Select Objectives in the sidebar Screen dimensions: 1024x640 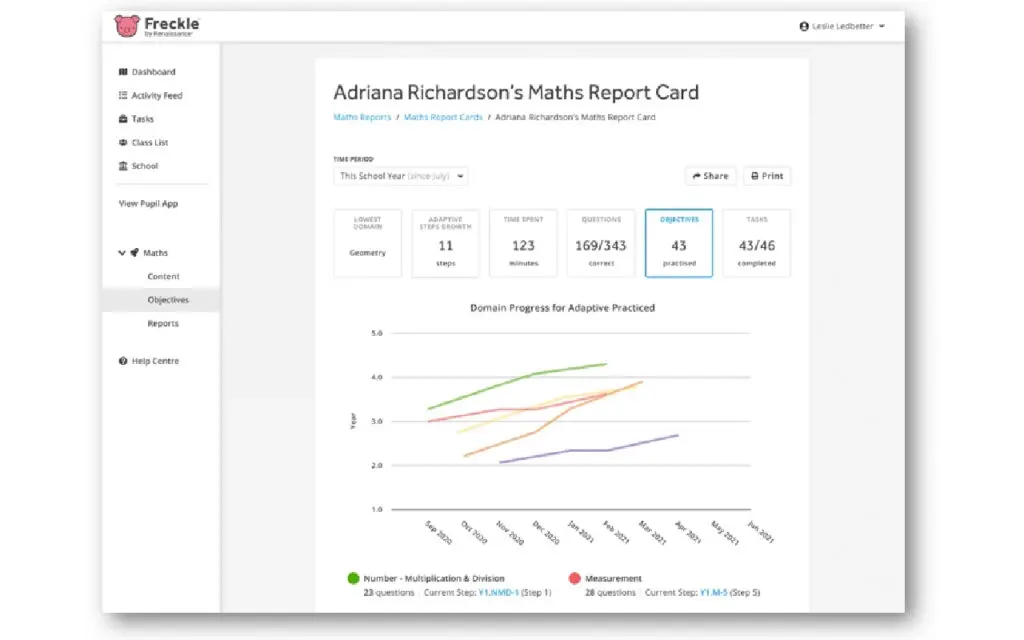click(167, 300)
